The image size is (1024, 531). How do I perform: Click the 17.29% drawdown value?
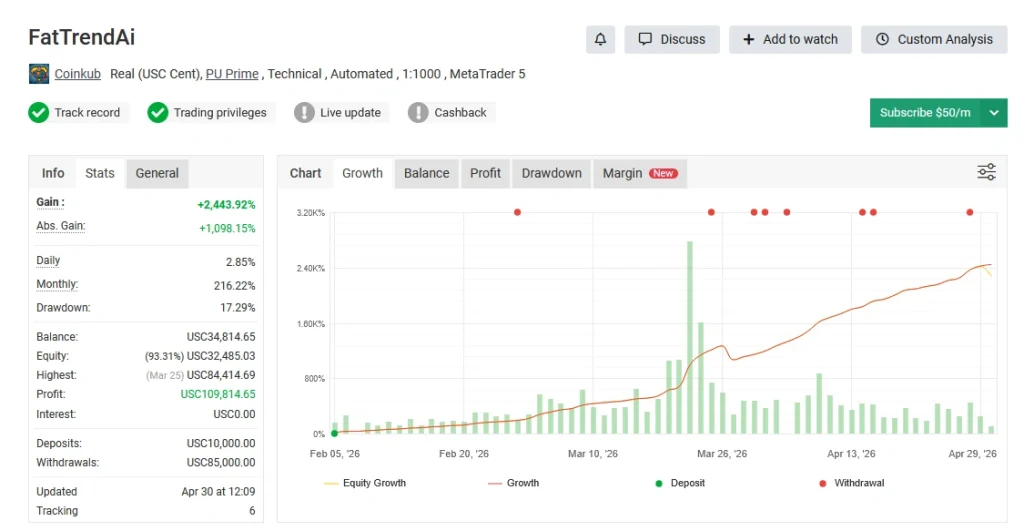(x=238, y=307)
